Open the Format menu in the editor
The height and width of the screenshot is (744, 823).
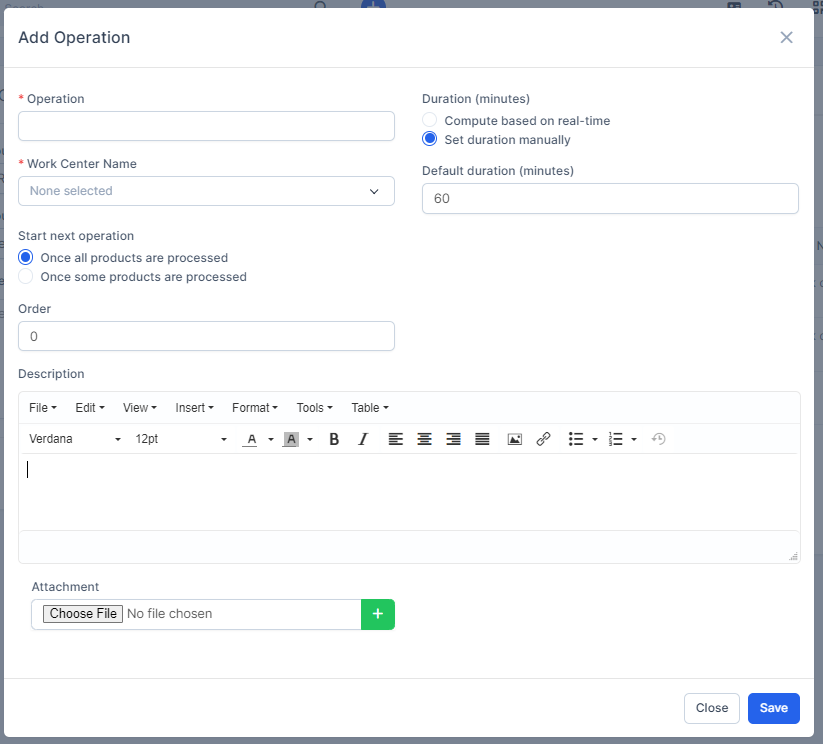click(254, 408)
